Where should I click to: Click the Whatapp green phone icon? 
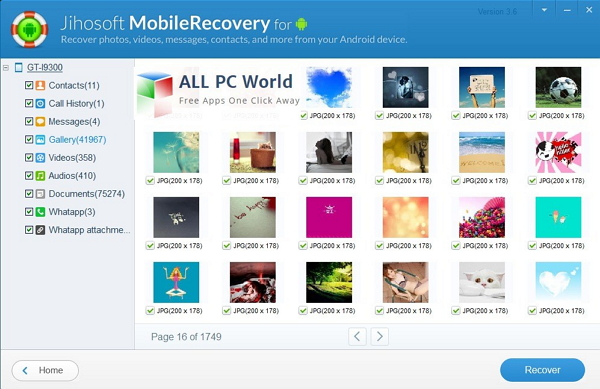[x=40, y=212]
